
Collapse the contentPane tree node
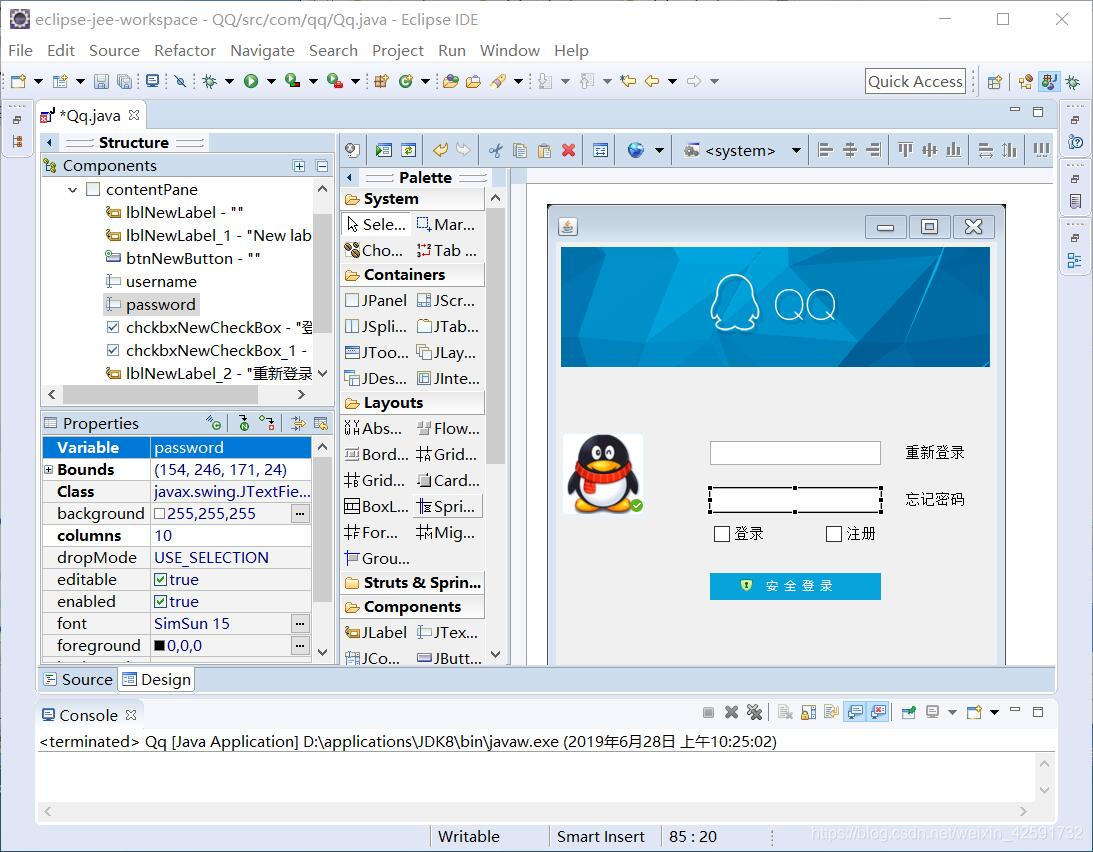point(72,190)
